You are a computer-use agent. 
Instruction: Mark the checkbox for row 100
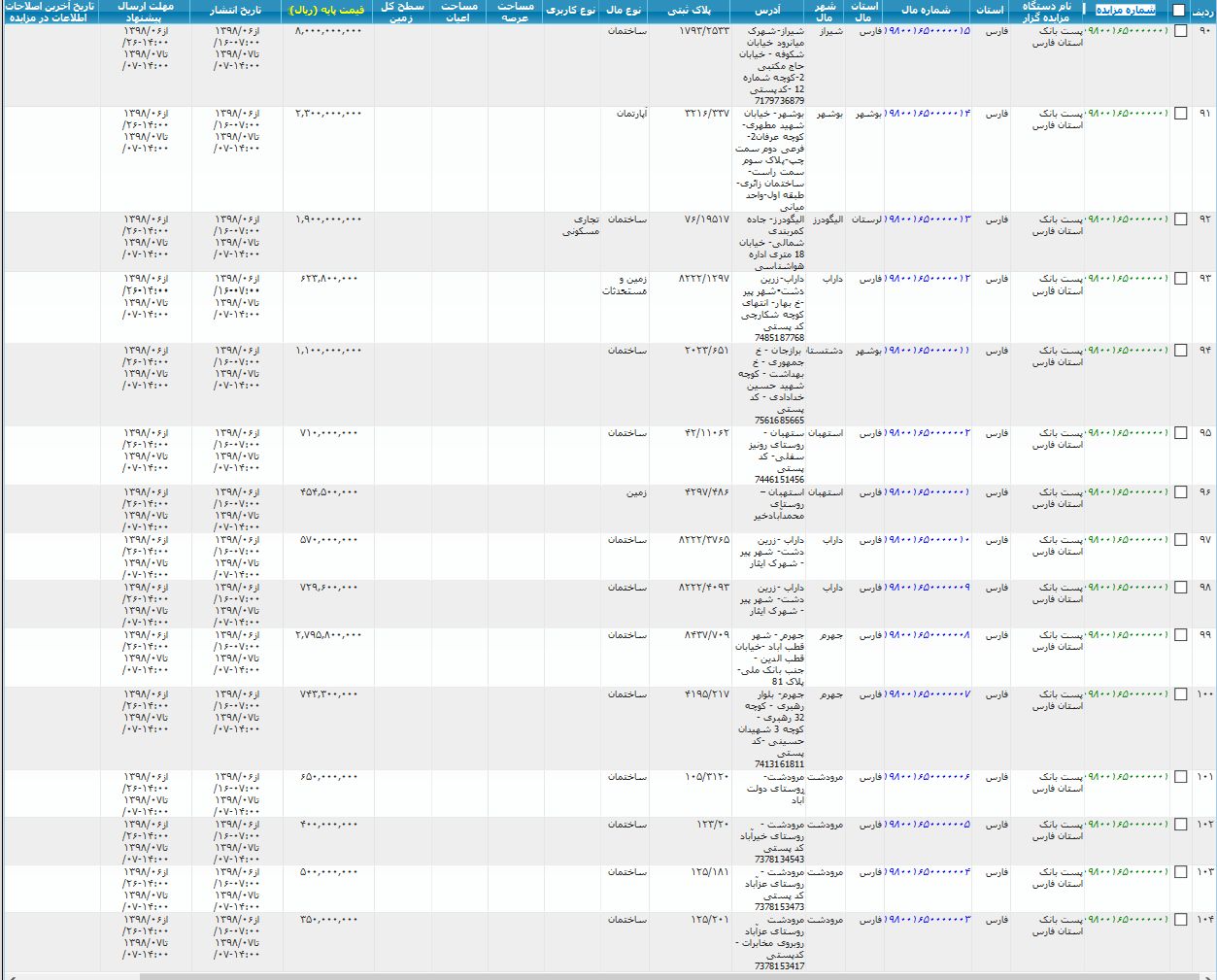(x=1180, y=694)
